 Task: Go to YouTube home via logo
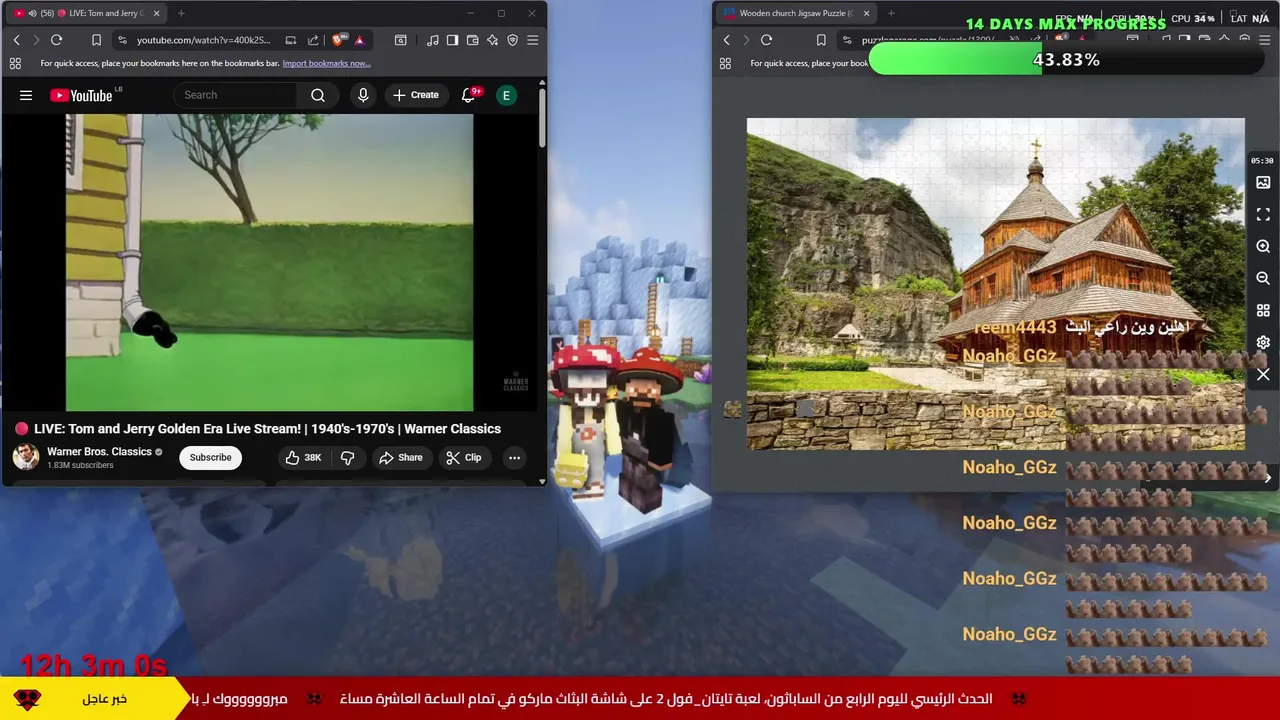(81, 95)
